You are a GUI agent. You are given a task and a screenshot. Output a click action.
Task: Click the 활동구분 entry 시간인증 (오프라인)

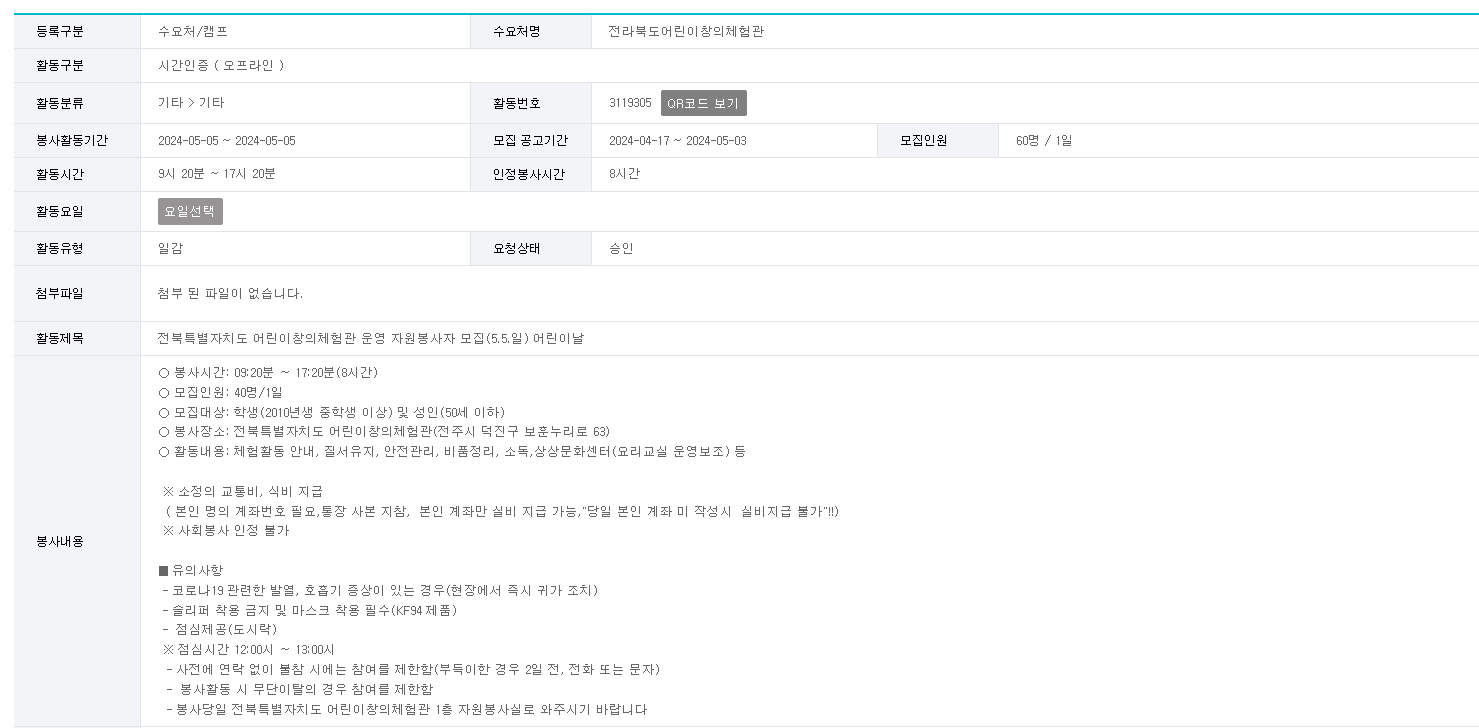tap(215, 66)
